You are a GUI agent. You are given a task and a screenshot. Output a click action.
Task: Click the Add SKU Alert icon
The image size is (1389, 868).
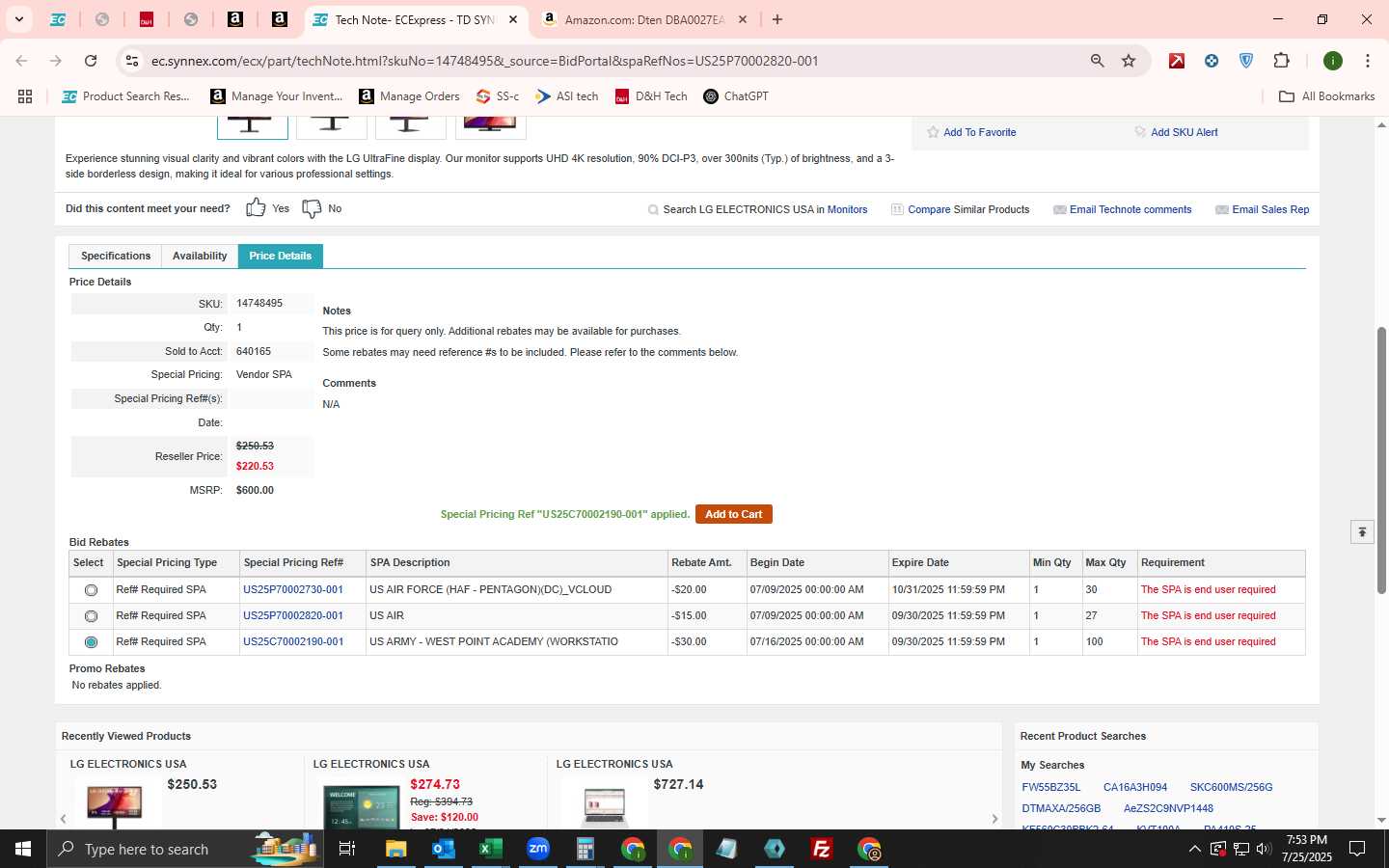1140,132
